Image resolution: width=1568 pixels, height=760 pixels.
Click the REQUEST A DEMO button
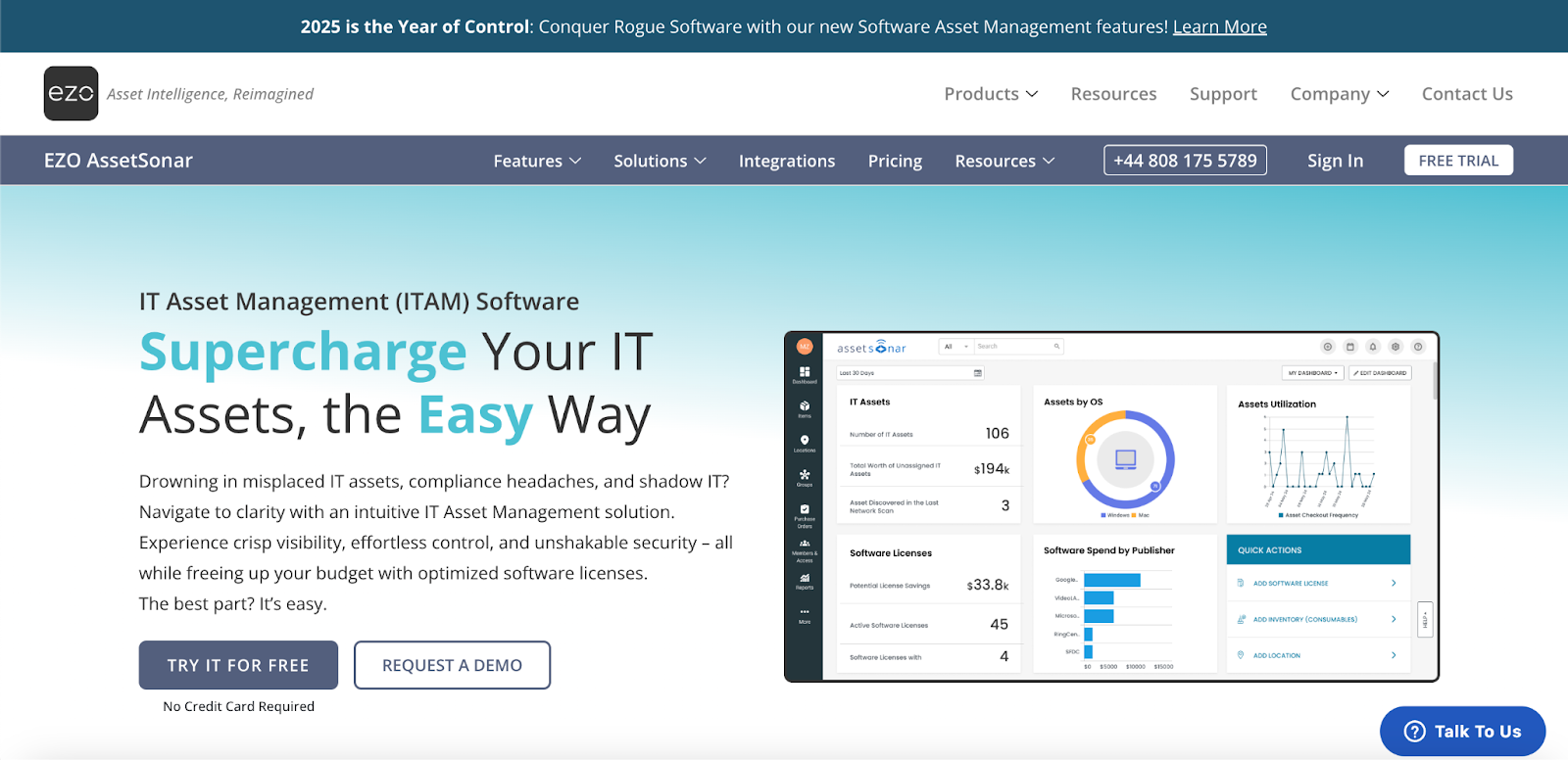(452, 665)
